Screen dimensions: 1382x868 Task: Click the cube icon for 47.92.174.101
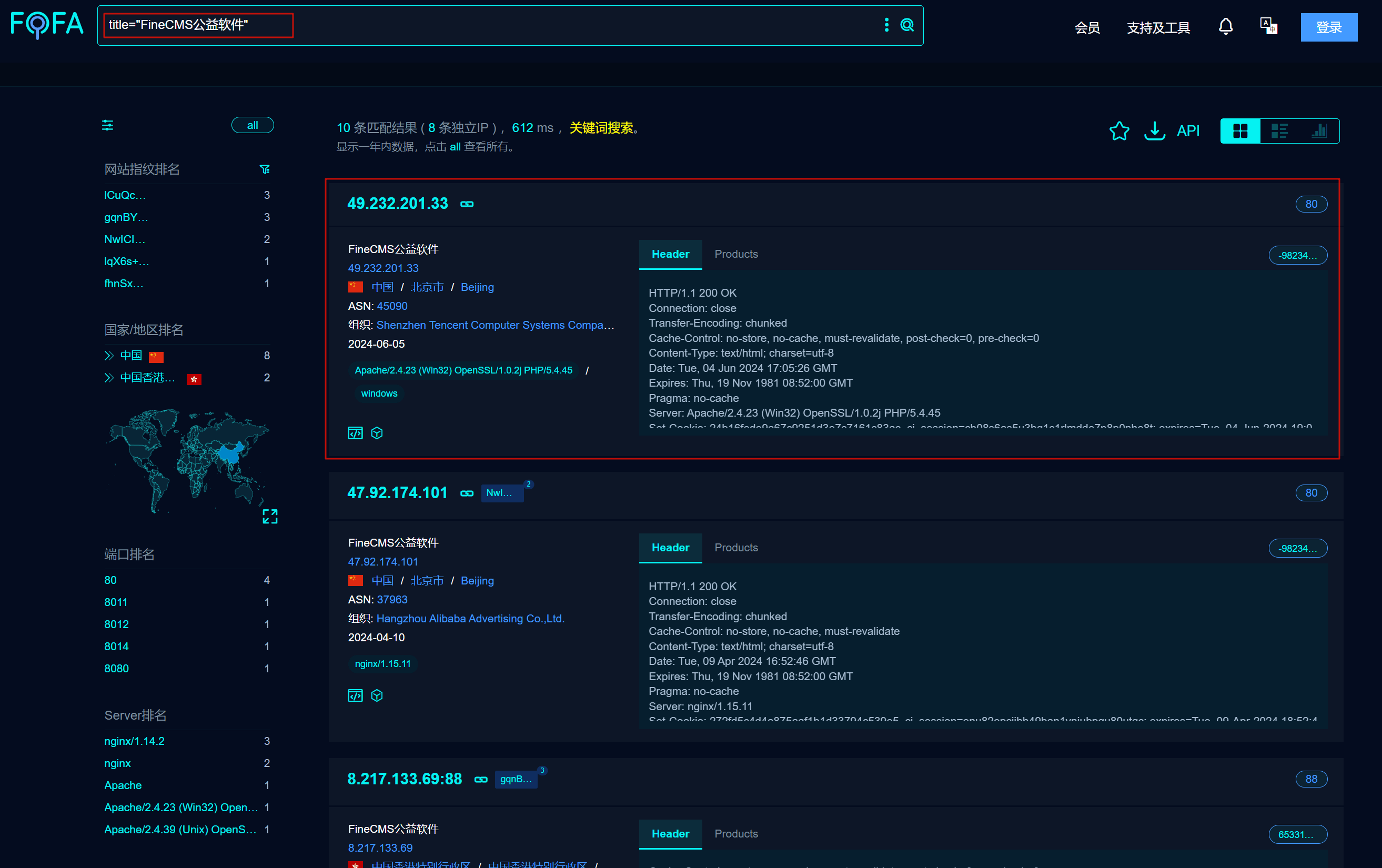tap(377, 696)
